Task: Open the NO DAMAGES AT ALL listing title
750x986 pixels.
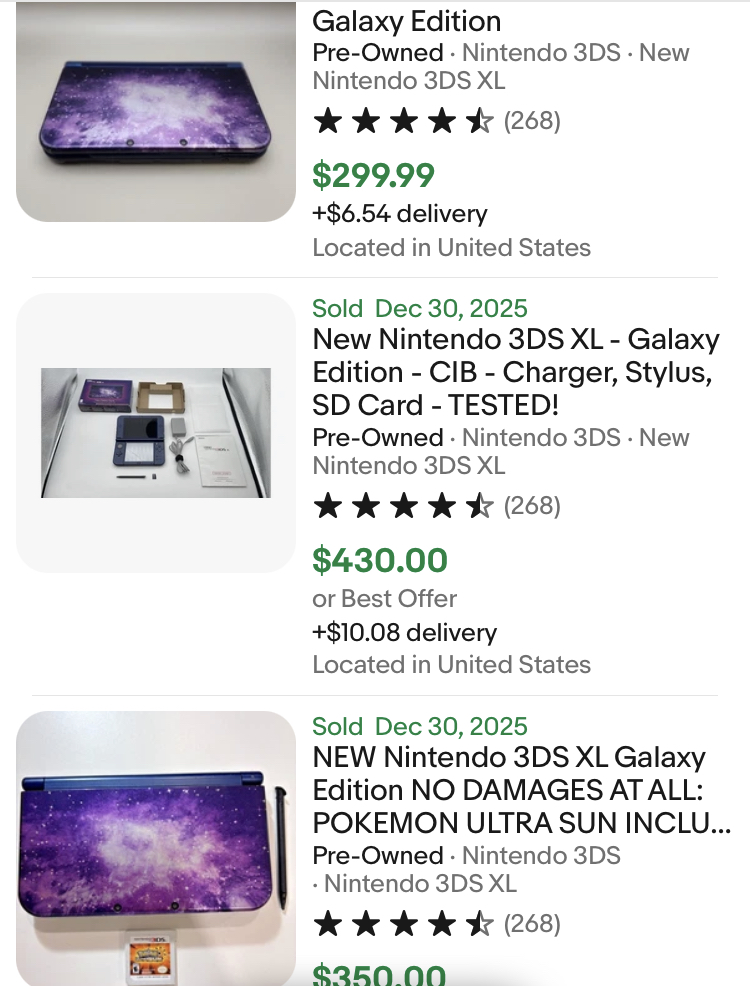Action: pyautogui.click(x=520, y=791)
